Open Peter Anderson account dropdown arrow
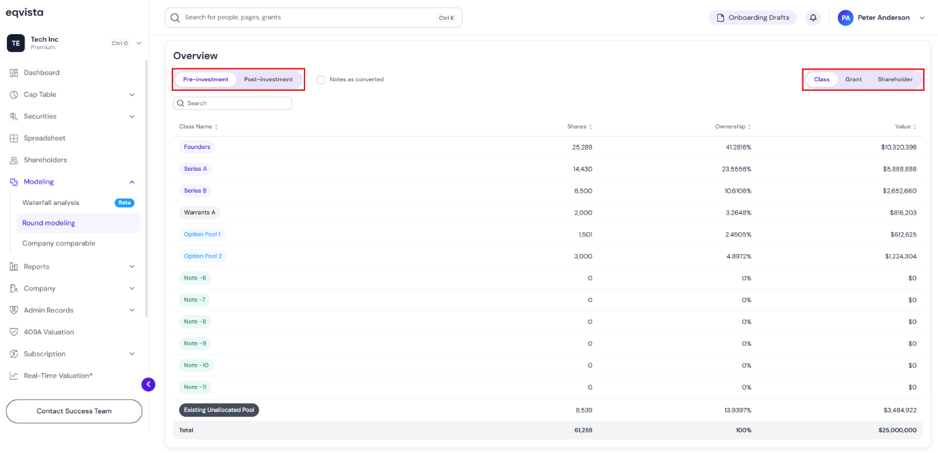938x453 pixels. coord(922,18)
